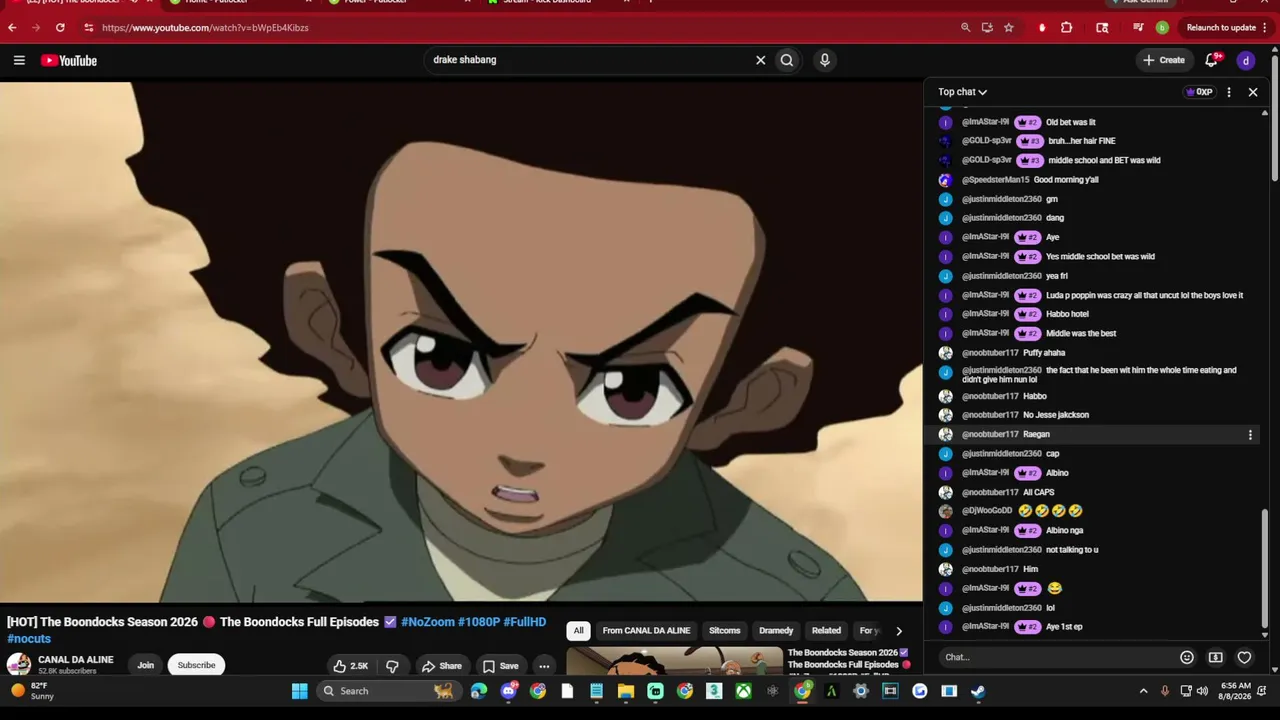Select the All filter chip
This screenshot has height=720, width=1280.
(578, 631)
